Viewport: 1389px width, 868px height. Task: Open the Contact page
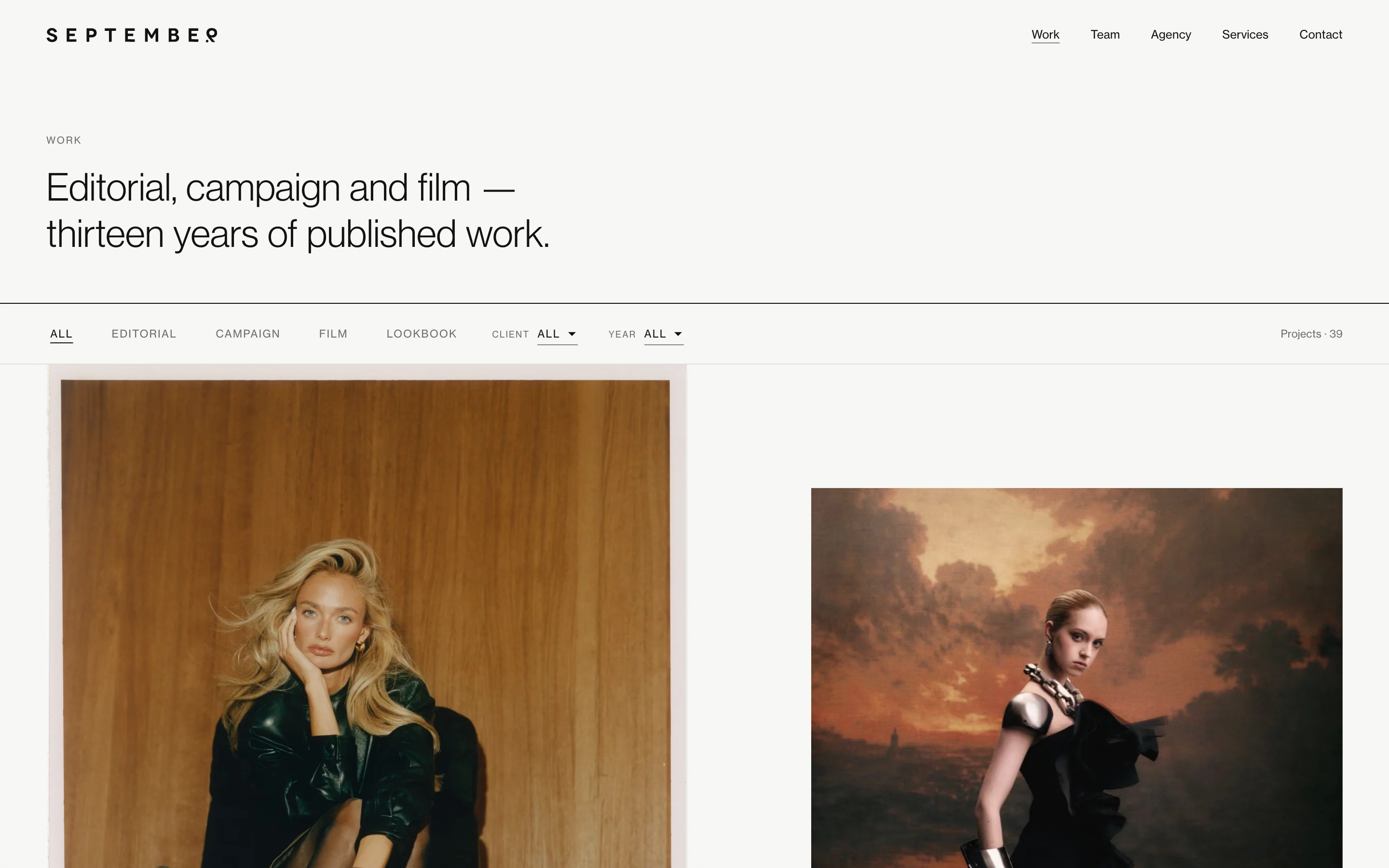(1320, 34)
